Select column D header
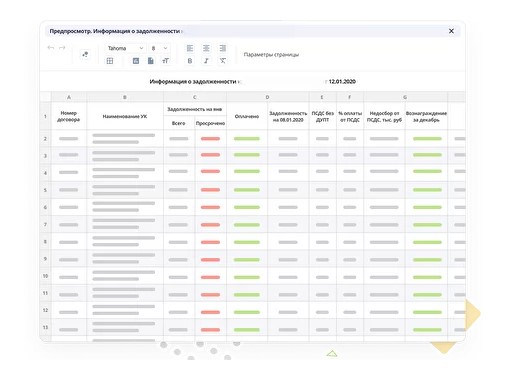The image size is (518, 373). click(267, 97)
